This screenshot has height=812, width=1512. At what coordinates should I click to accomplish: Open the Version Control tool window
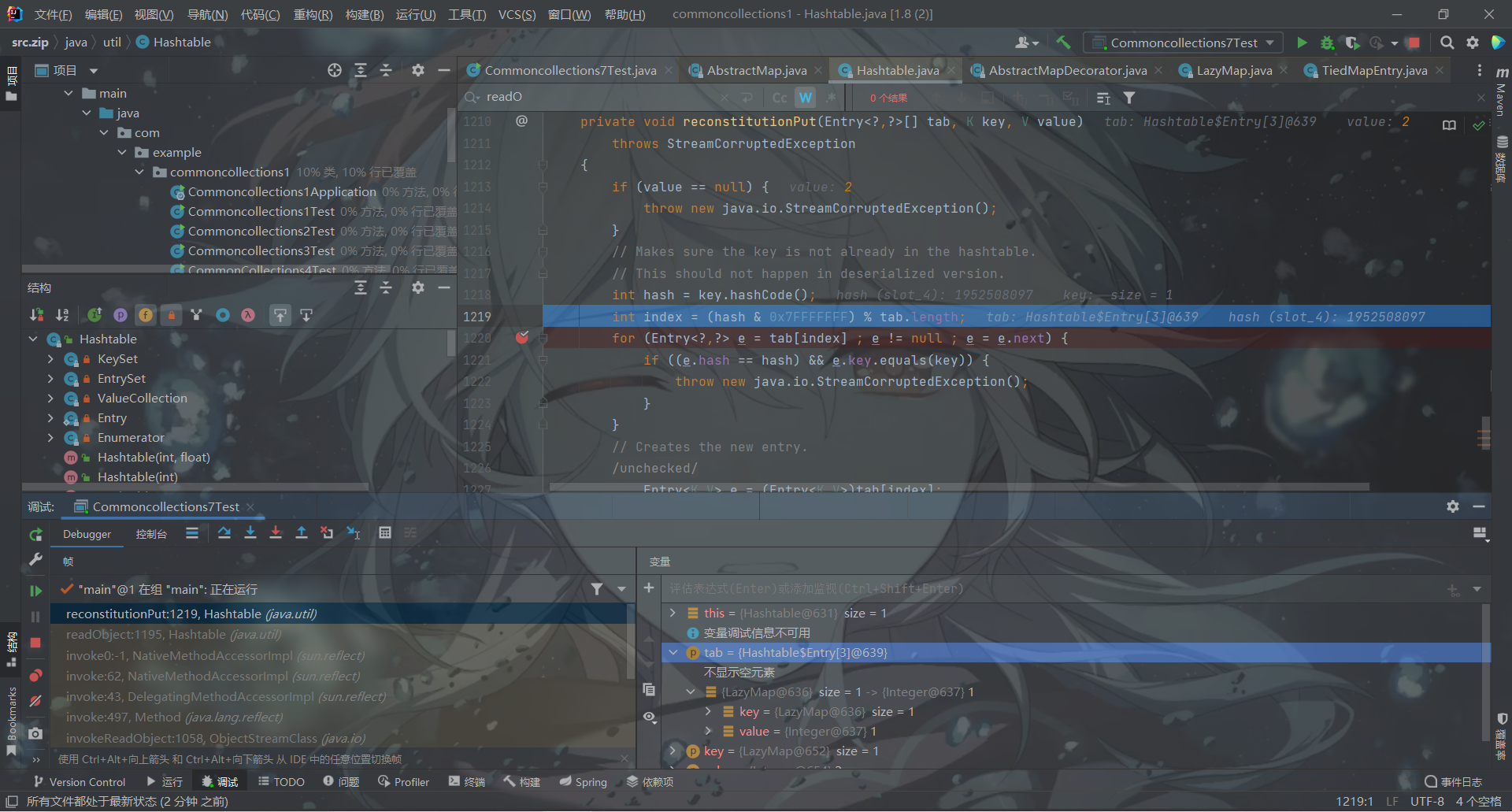(x=80, y=782)
